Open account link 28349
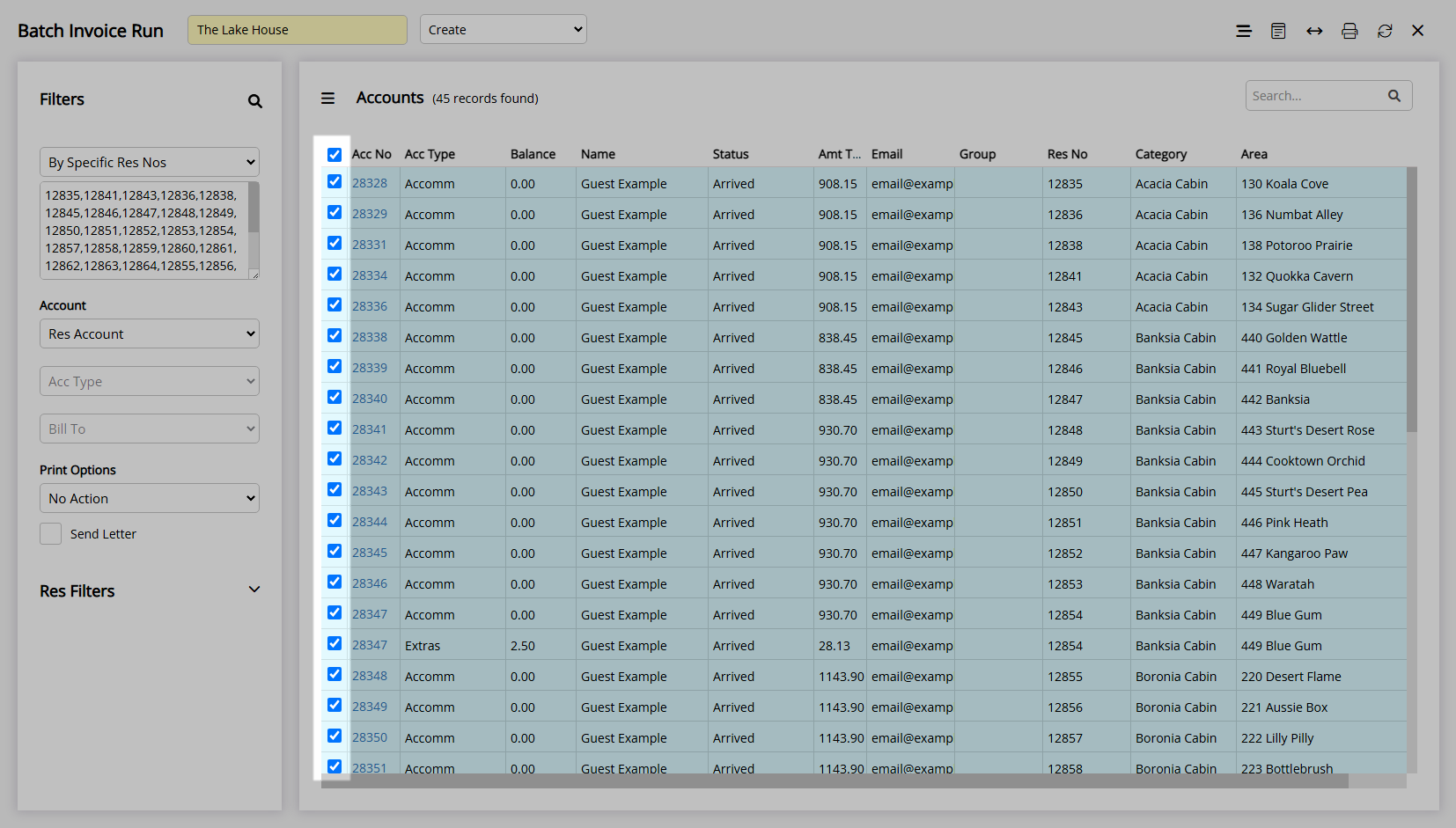This screenshot has height=828, width=1456. 370,707
